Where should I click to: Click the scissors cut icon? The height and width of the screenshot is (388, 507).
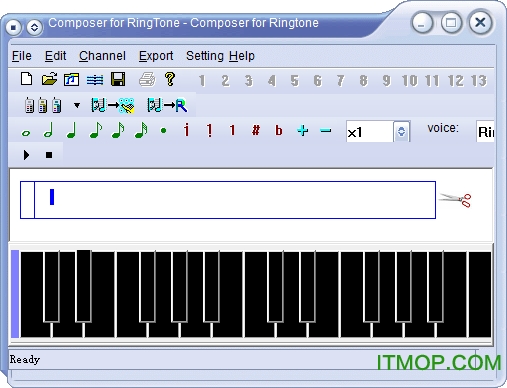point(455,200)
